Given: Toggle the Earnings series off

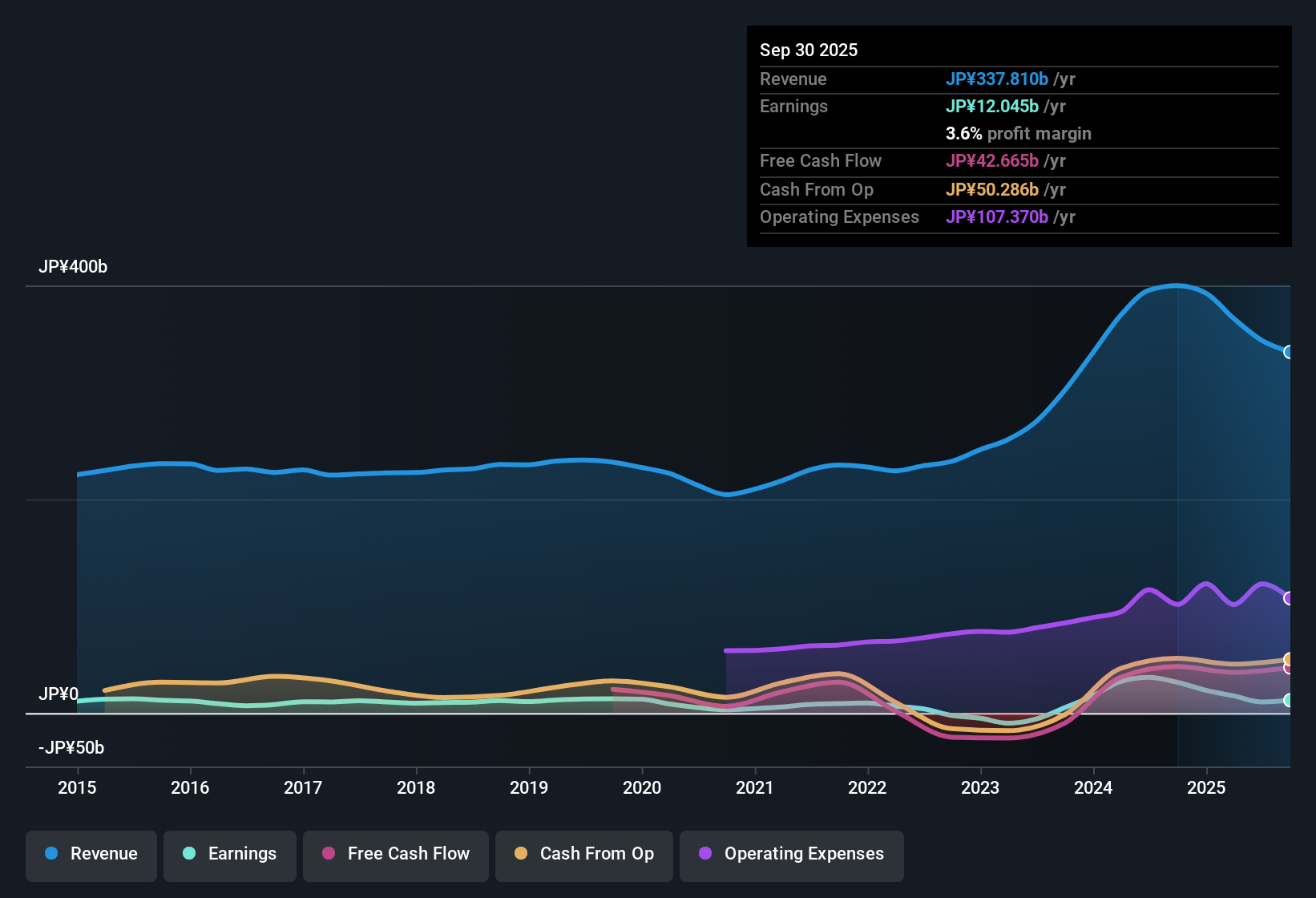Looking at the screenshot, I should tap(230, 854).
